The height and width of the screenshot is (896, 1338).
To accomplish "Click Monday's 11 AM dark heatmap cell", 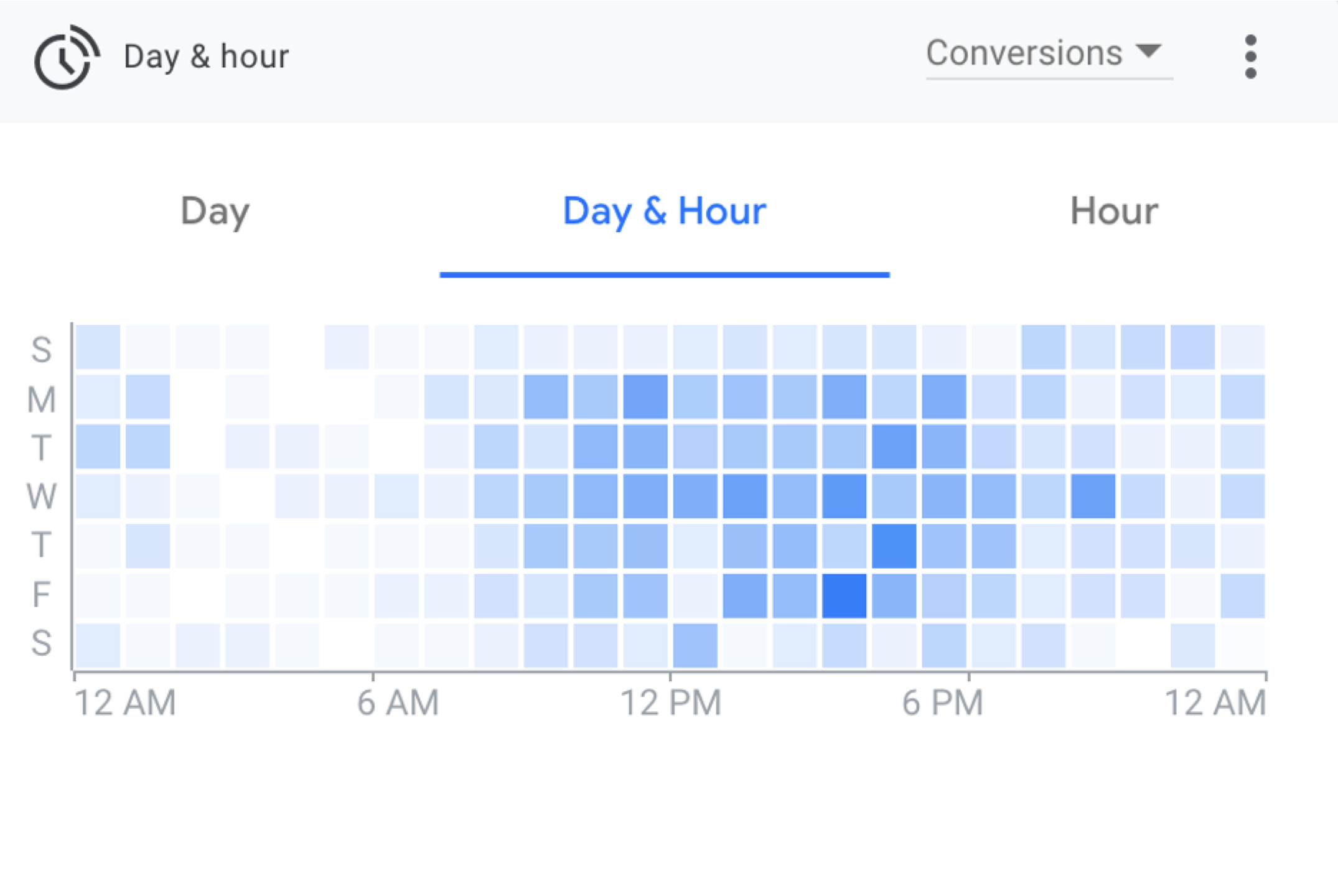I will (x=645, y=396).
